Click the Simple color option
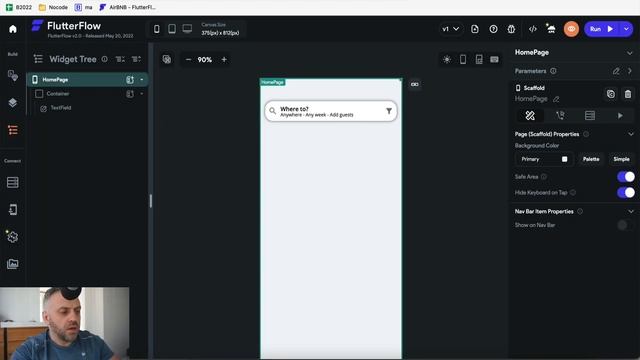The image size is (640, 360). 621,159
